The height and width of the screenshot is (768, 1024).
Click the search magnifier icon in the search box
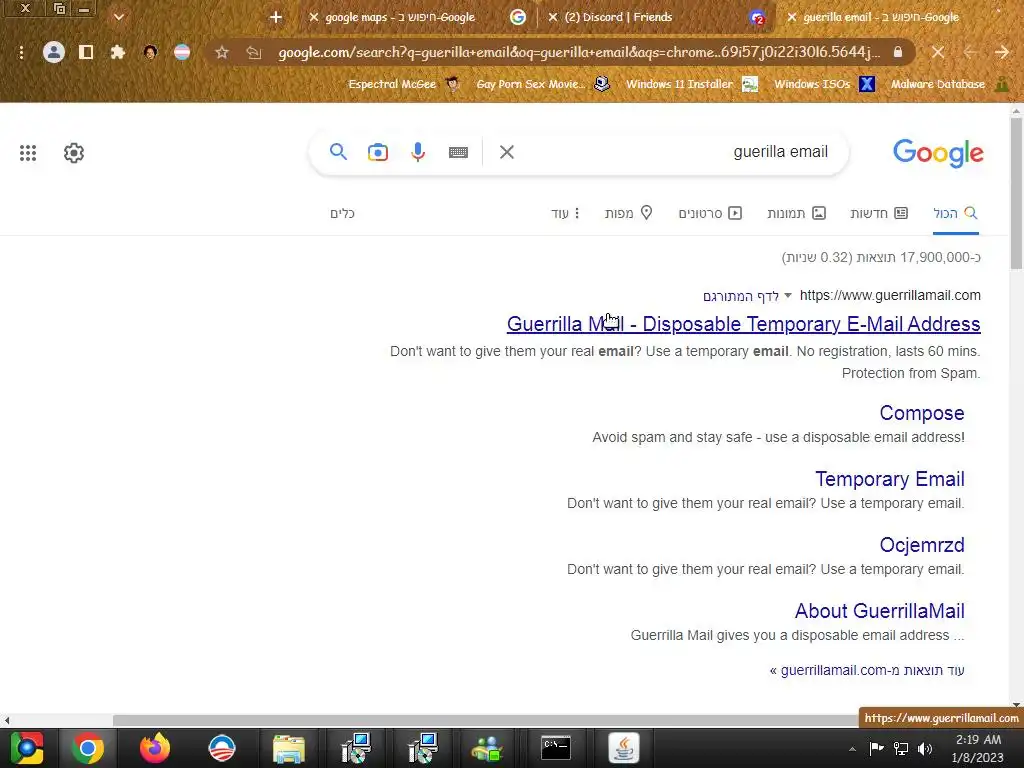338,152
